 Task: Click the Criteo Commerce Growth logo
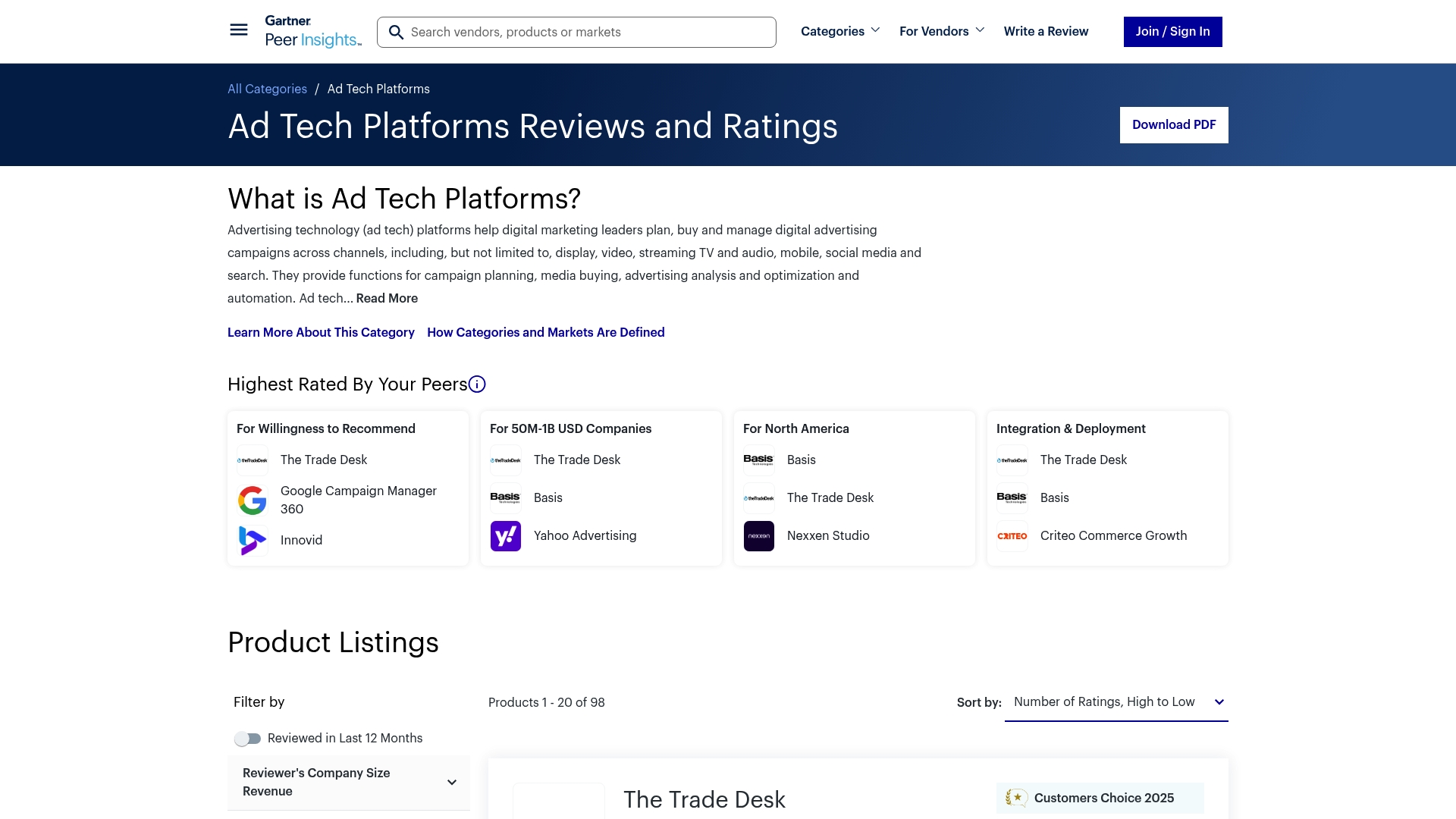[x=1012, y=536]
